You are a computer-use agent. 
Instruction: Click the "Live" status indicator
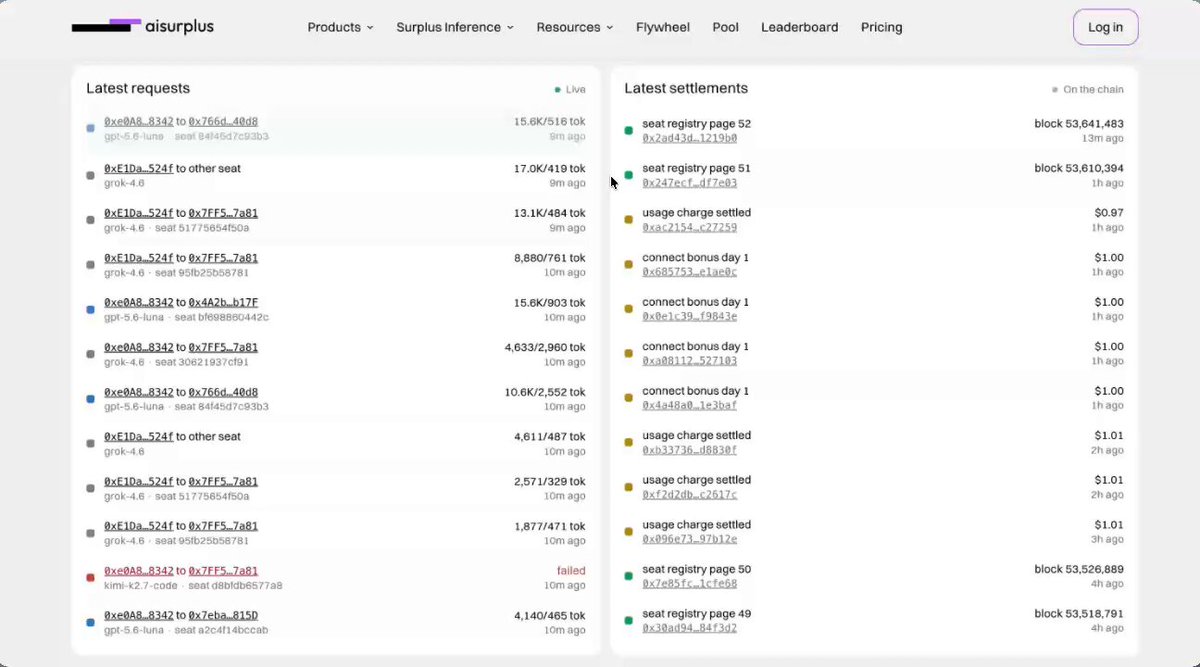click(571, 90)
